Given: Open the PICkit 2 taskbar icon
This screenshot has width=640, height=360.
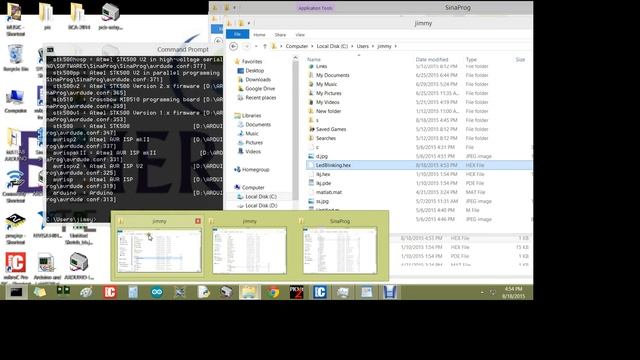Looking at the screenshot, I should click(296, 292).
